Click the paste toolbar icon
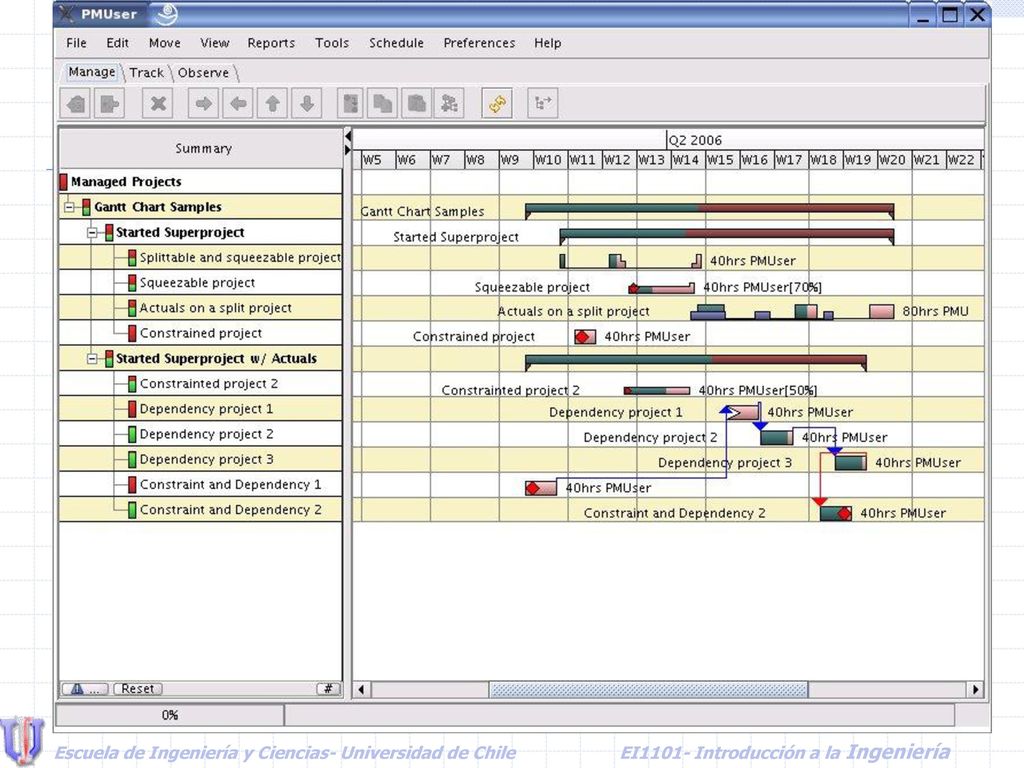The height and width of the screenshot is (768, 1024). click(416, 103)
